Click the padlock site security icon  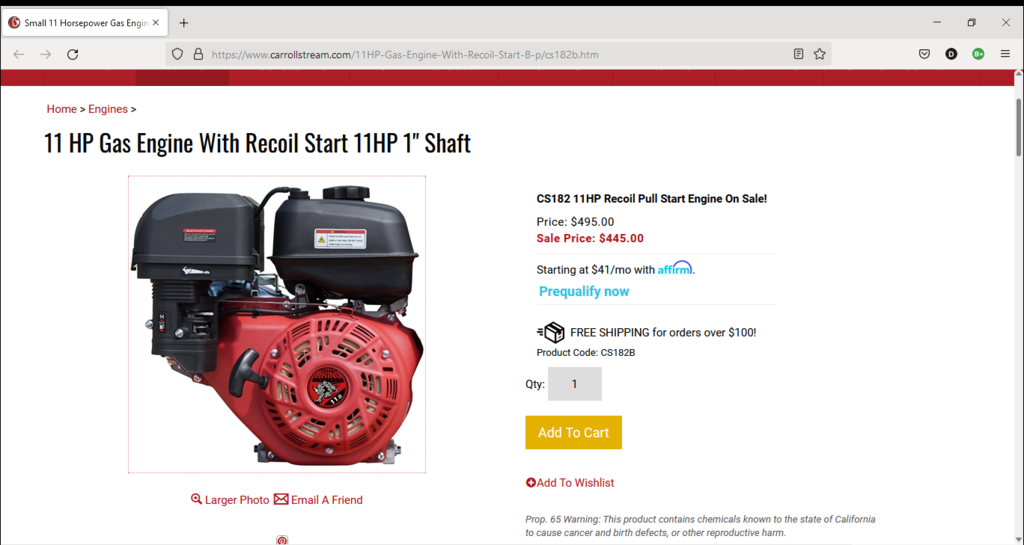click(x=198, y=55)
